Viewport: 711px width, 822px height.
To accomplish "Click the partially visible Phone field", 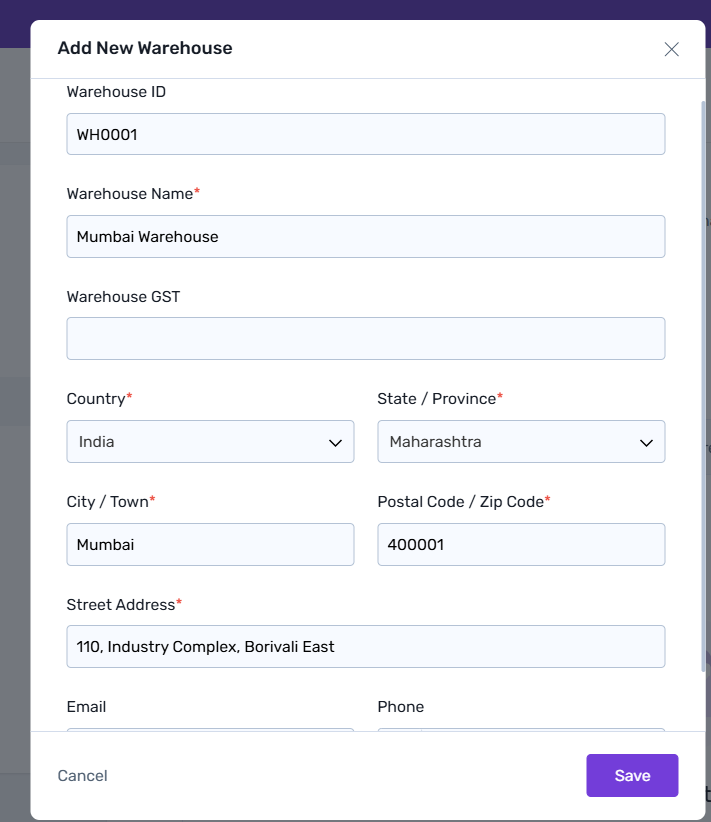I will click(x=520, y=730).
